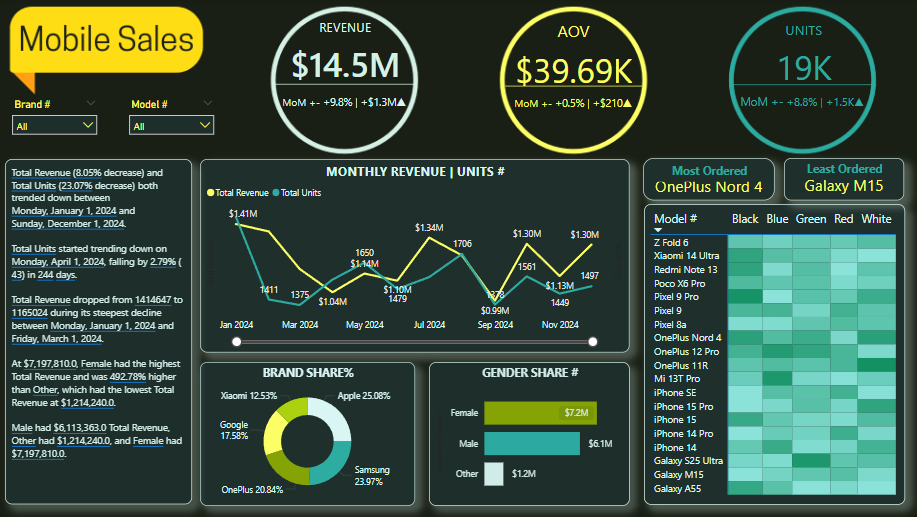Image resolution: width=917 pixels, height=517 pixels.
Task: Select the OnePlus Nord 4 matrix row
Action: click(x=774, y=337)
